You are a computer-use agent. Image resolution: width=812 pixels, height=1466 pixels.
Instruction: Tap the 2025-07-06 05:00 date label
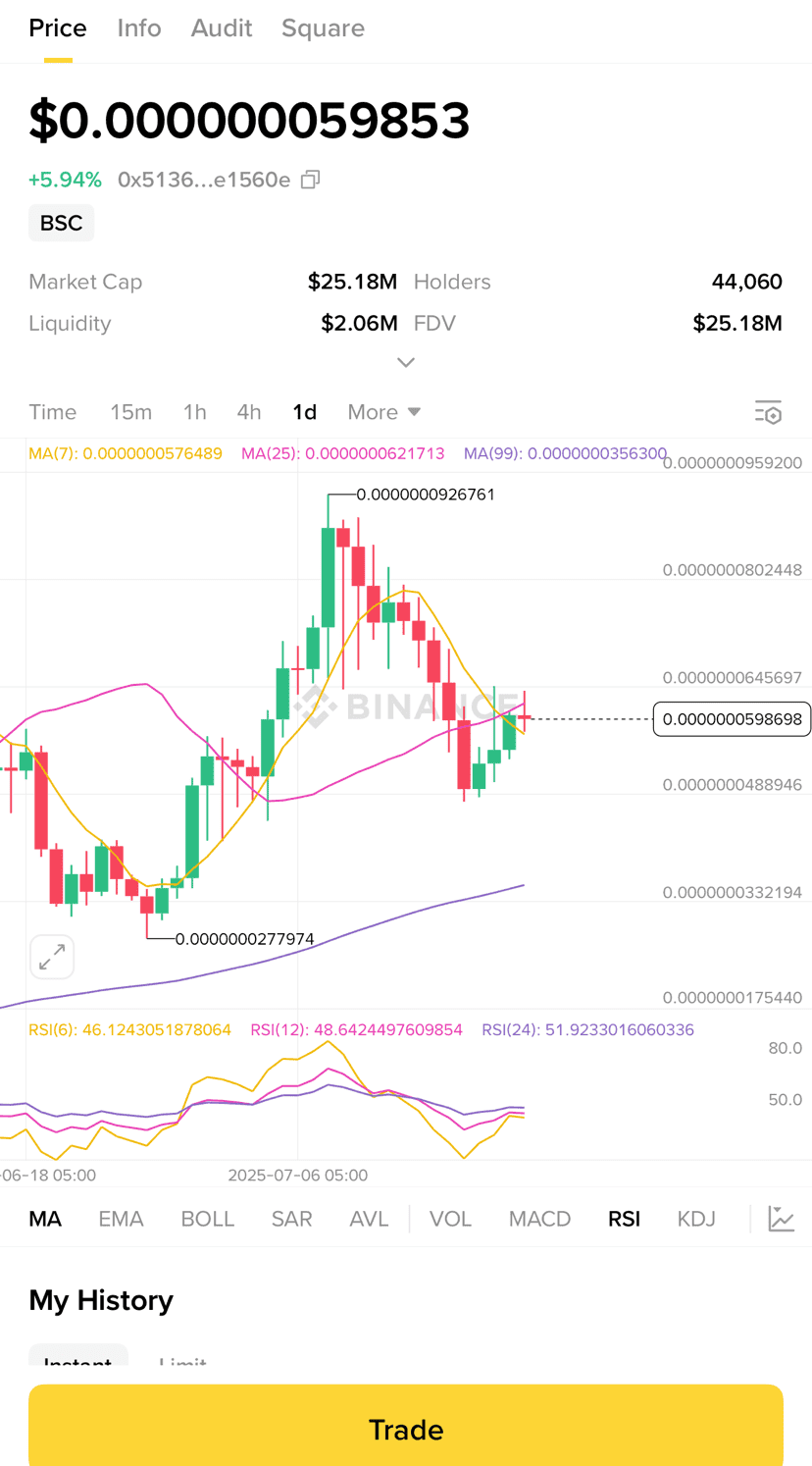tap(298, 1175)
